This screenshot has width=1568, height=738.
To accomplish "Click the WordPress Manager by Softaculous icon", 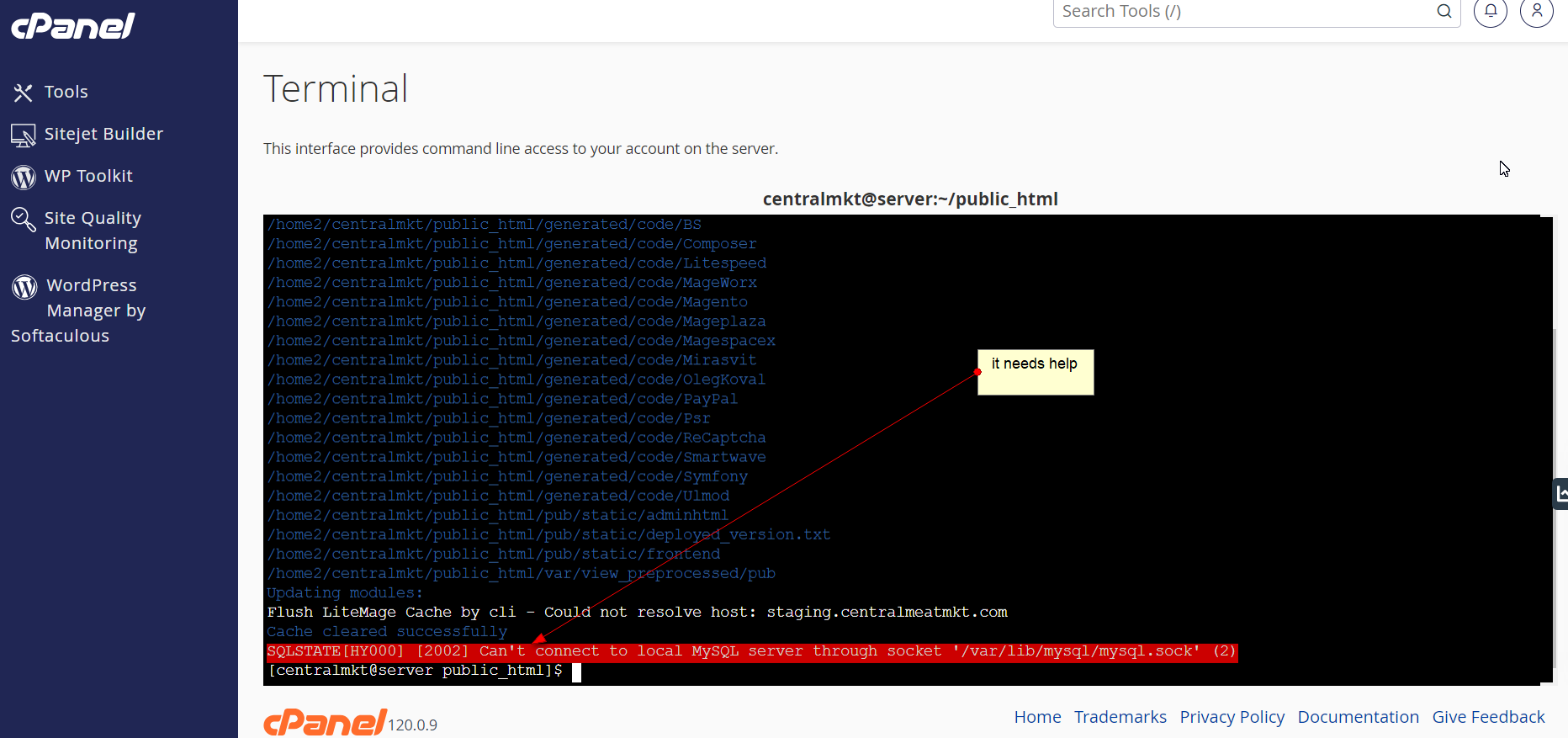I will 24,286.
